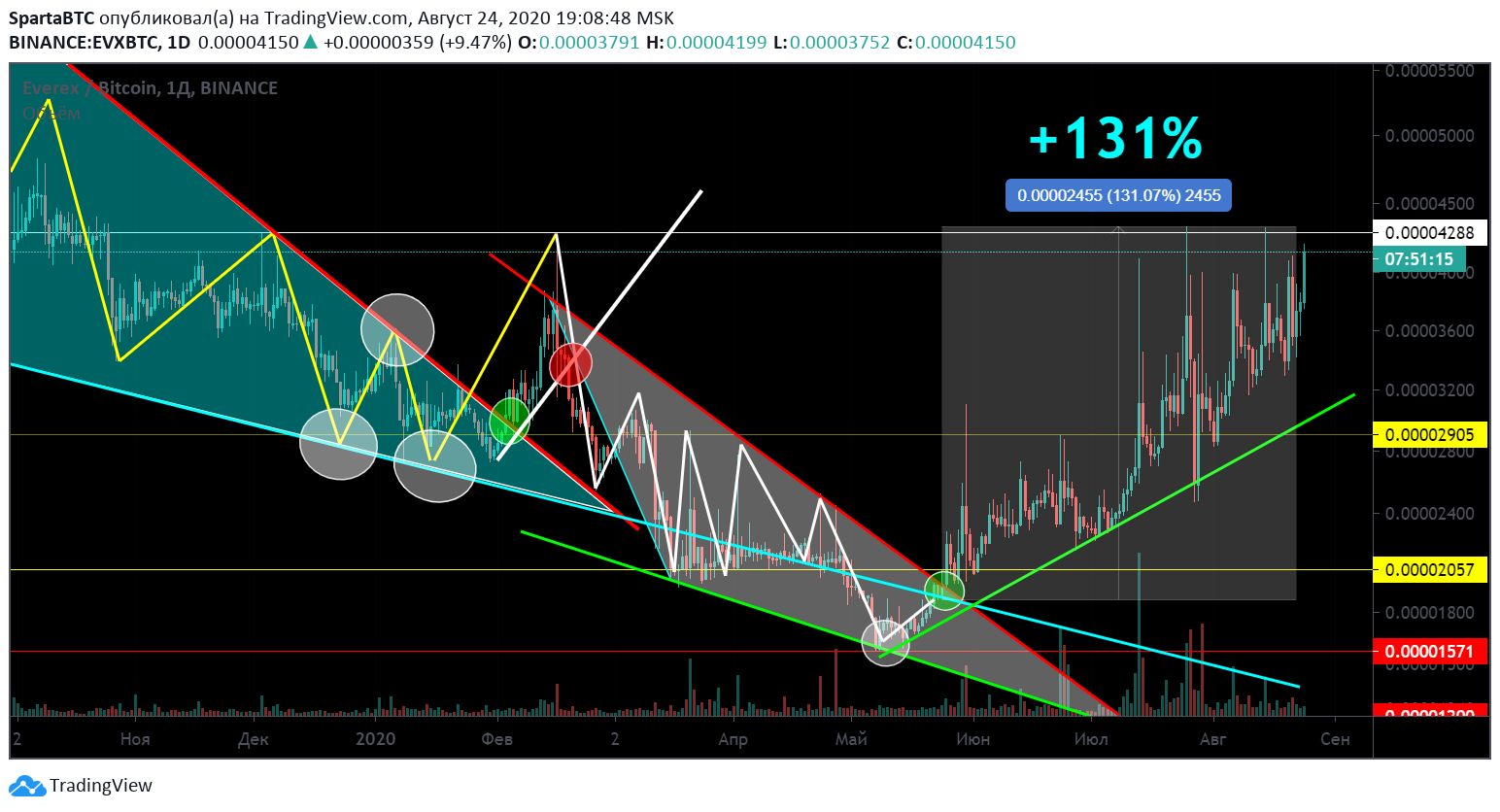Screen dimensions: 1500x812
Task: Click the Июн month label on time axis
Action: point(972,739)
